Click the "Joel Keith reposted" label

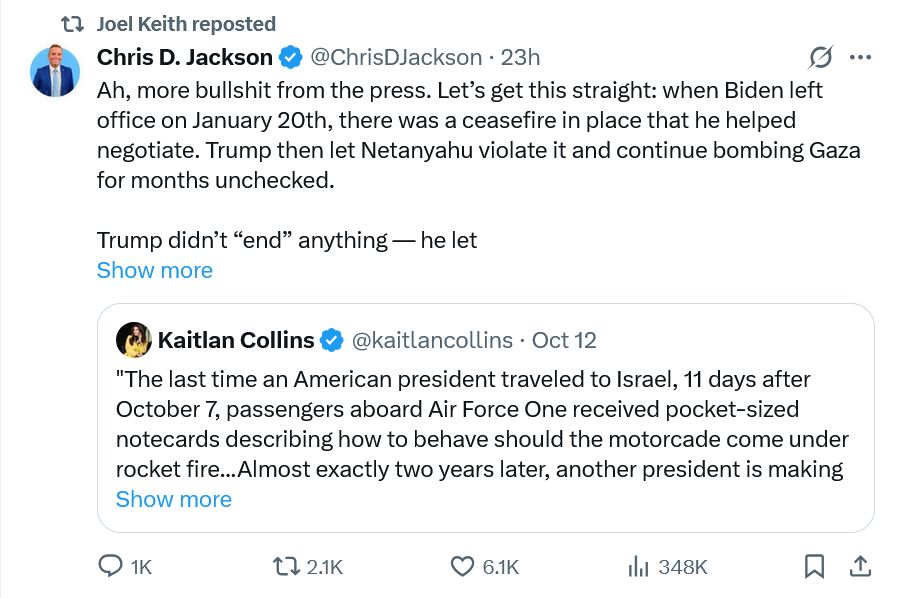coord(186,23)
